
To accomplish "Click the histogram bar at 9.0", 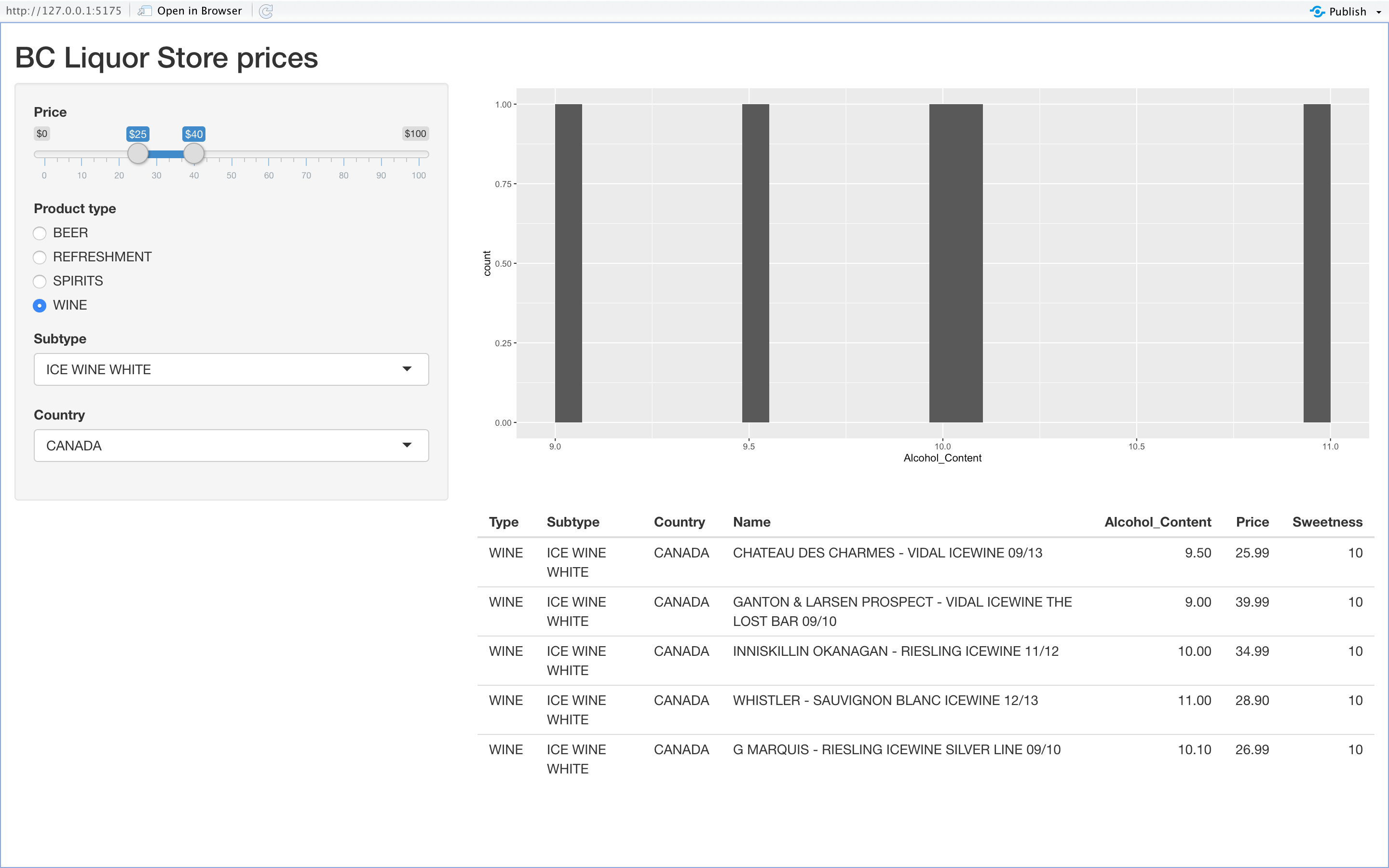I will click(568, 263).
